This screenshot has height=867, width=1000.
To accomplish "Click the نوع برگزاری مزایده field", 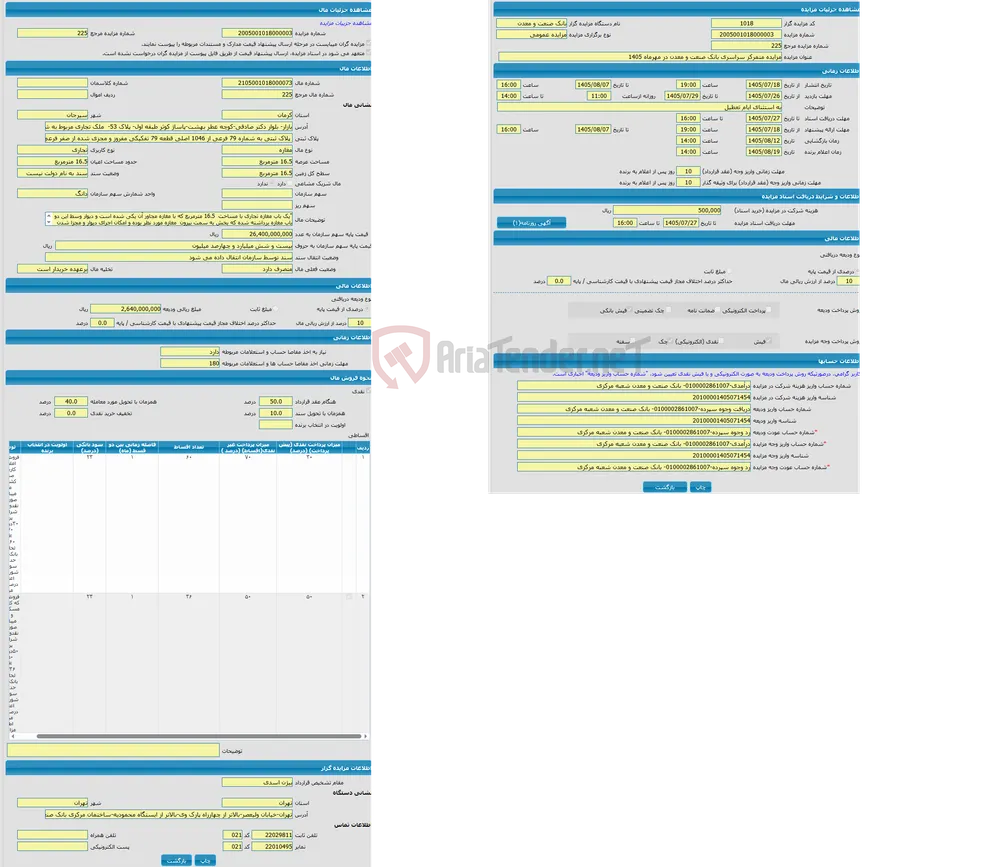I will 532,34.
